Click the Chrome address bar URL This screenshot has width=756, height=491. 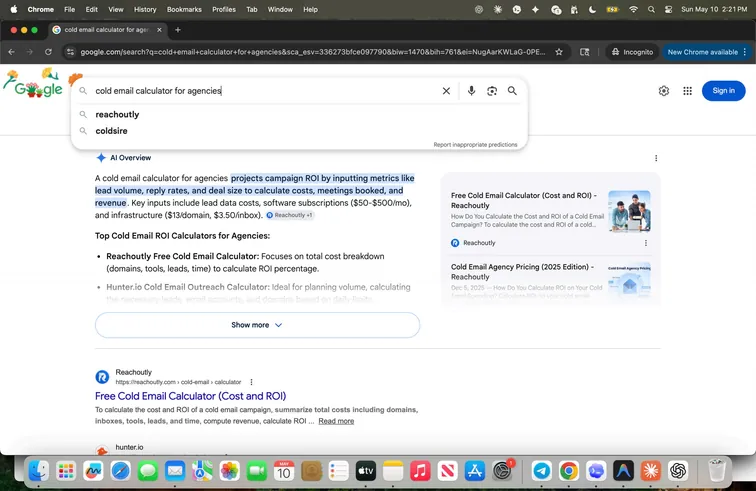point(312,52)
